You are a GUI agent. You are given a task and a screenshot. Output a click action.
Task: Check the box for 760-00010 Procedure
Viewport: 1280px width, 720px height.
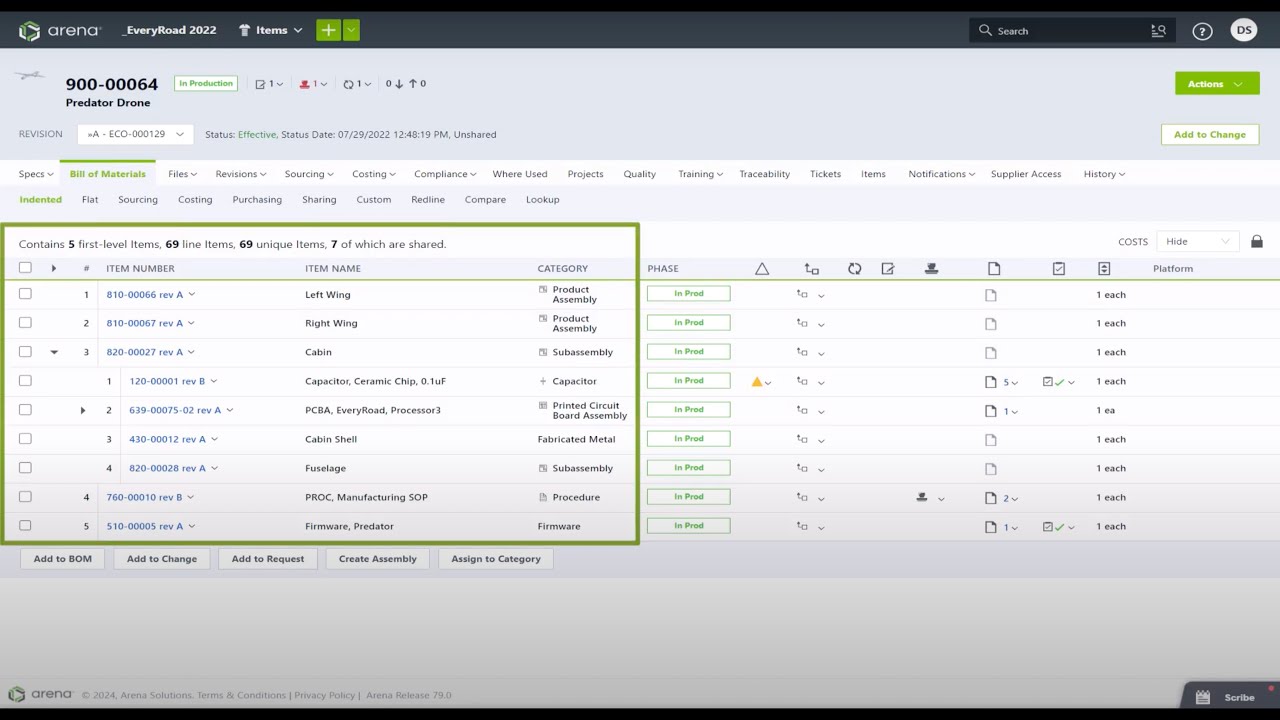25,496
